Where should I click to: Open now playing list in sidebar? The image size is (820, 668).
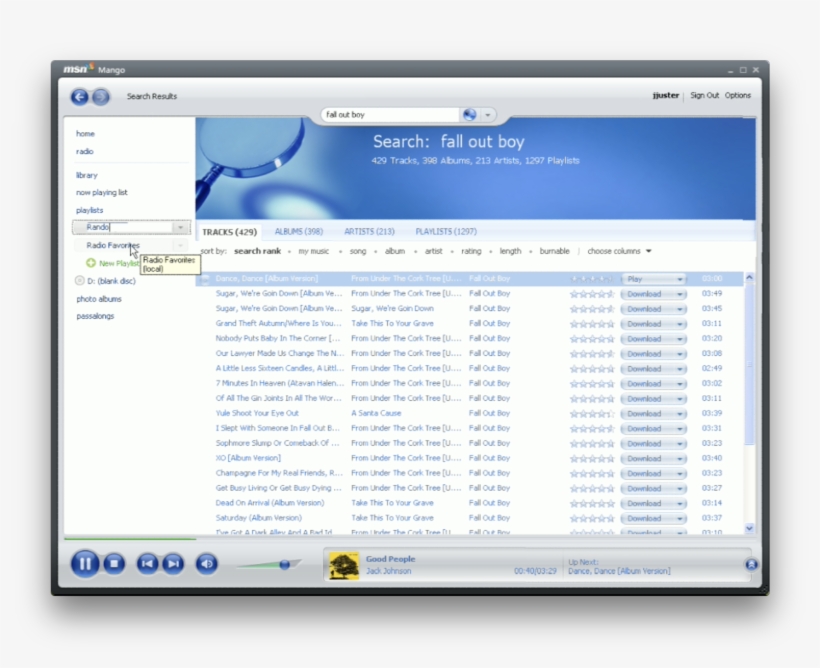click(x=101, y=193)
